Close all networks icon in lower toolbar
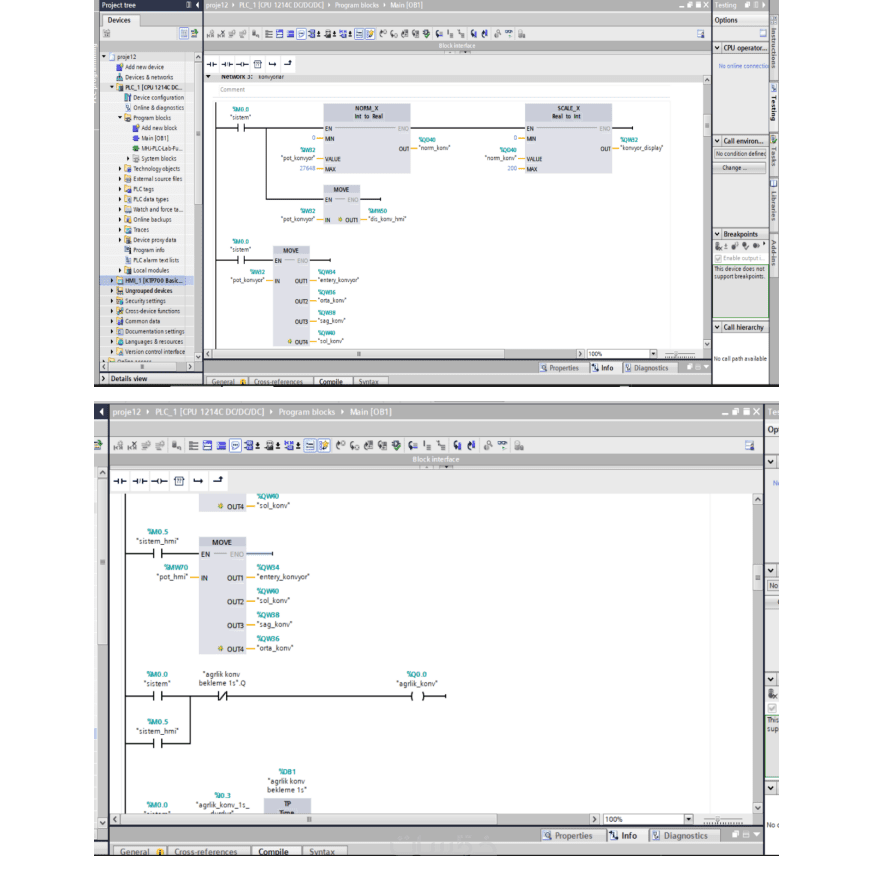Viewport: 888px width, 873px height. [x=221, y=446]
